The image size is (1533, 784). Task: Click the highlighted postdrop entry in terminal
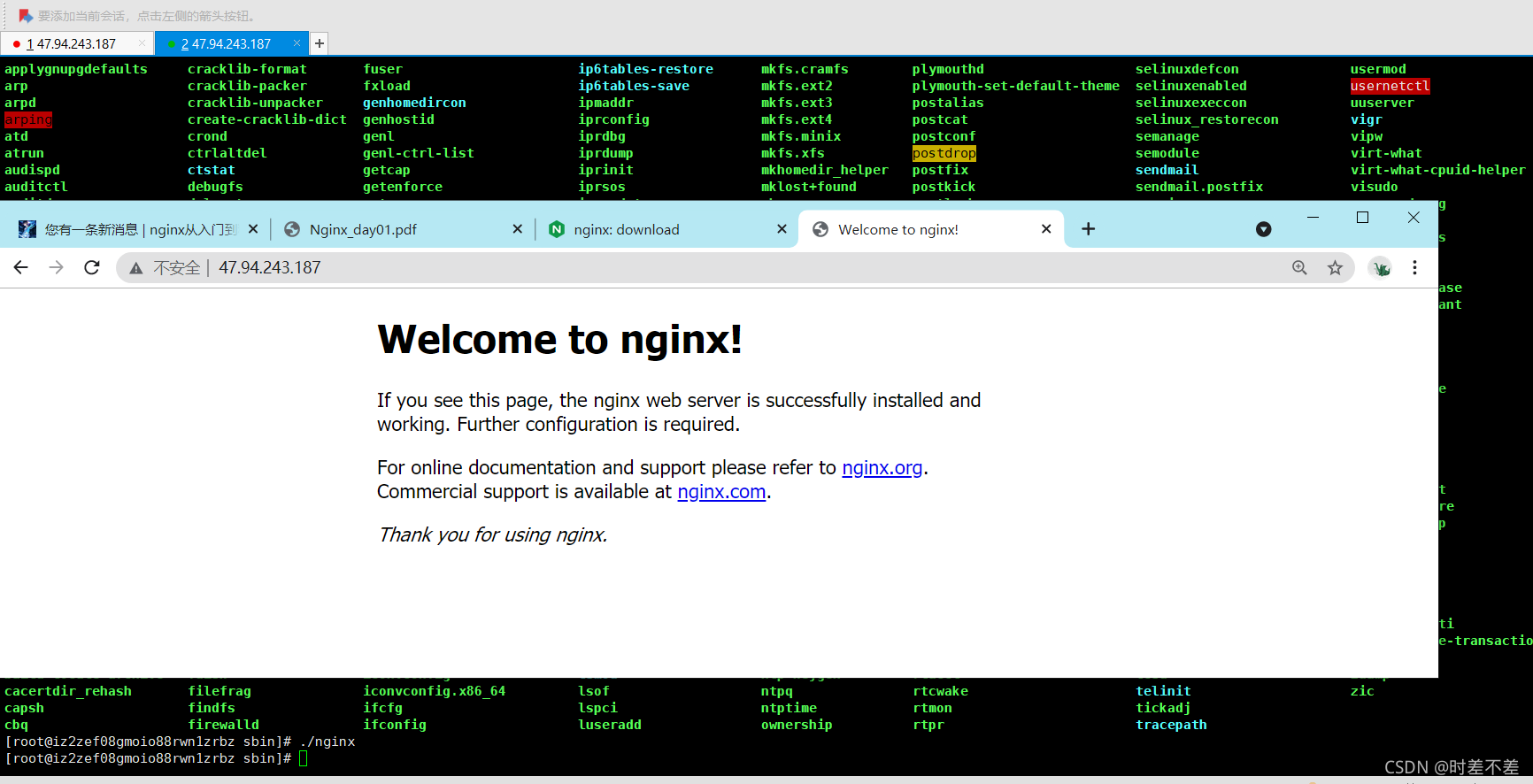point(944,153)
